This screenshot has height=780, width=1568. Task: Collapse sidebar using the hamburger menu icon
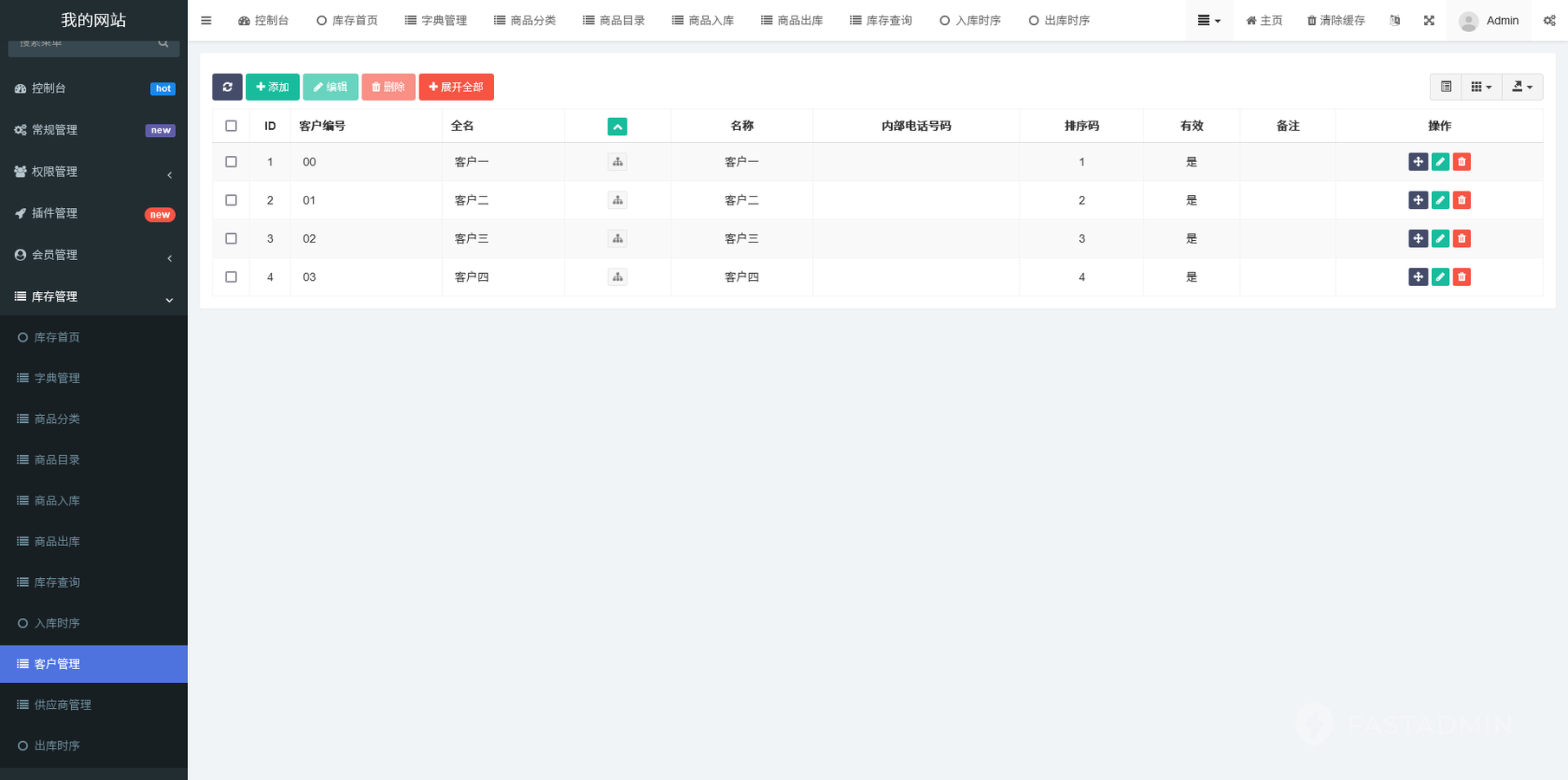pos(206,21)
